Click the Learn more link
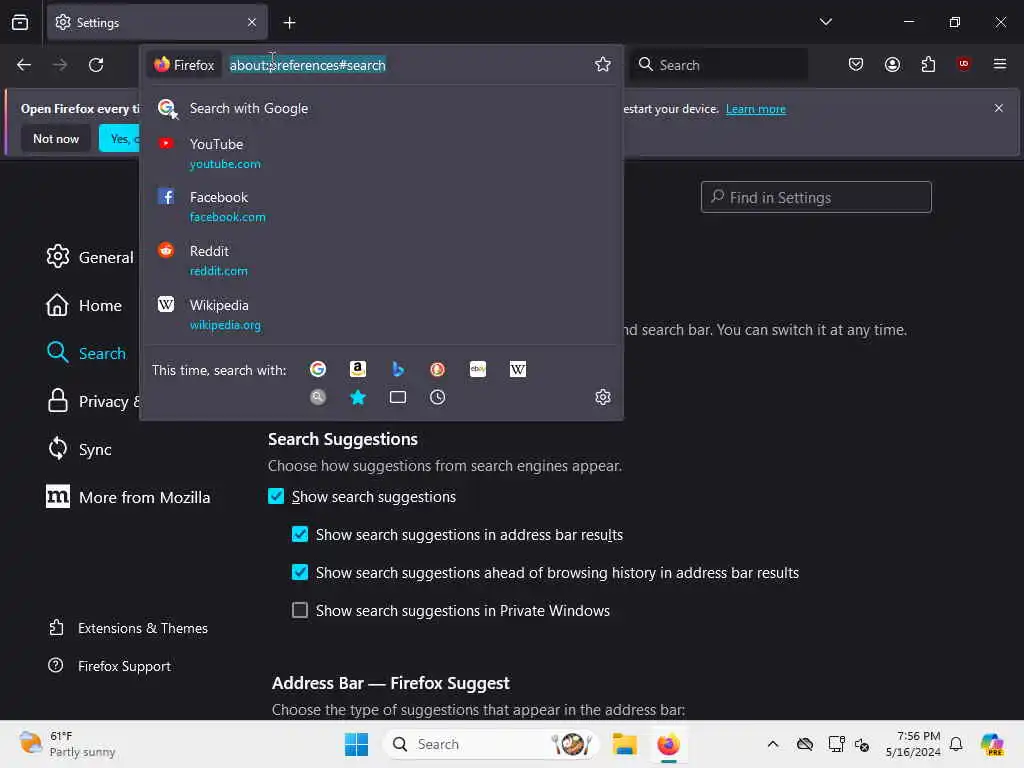Viewport: 1024px width, 768px height. [x=756, y=109]
